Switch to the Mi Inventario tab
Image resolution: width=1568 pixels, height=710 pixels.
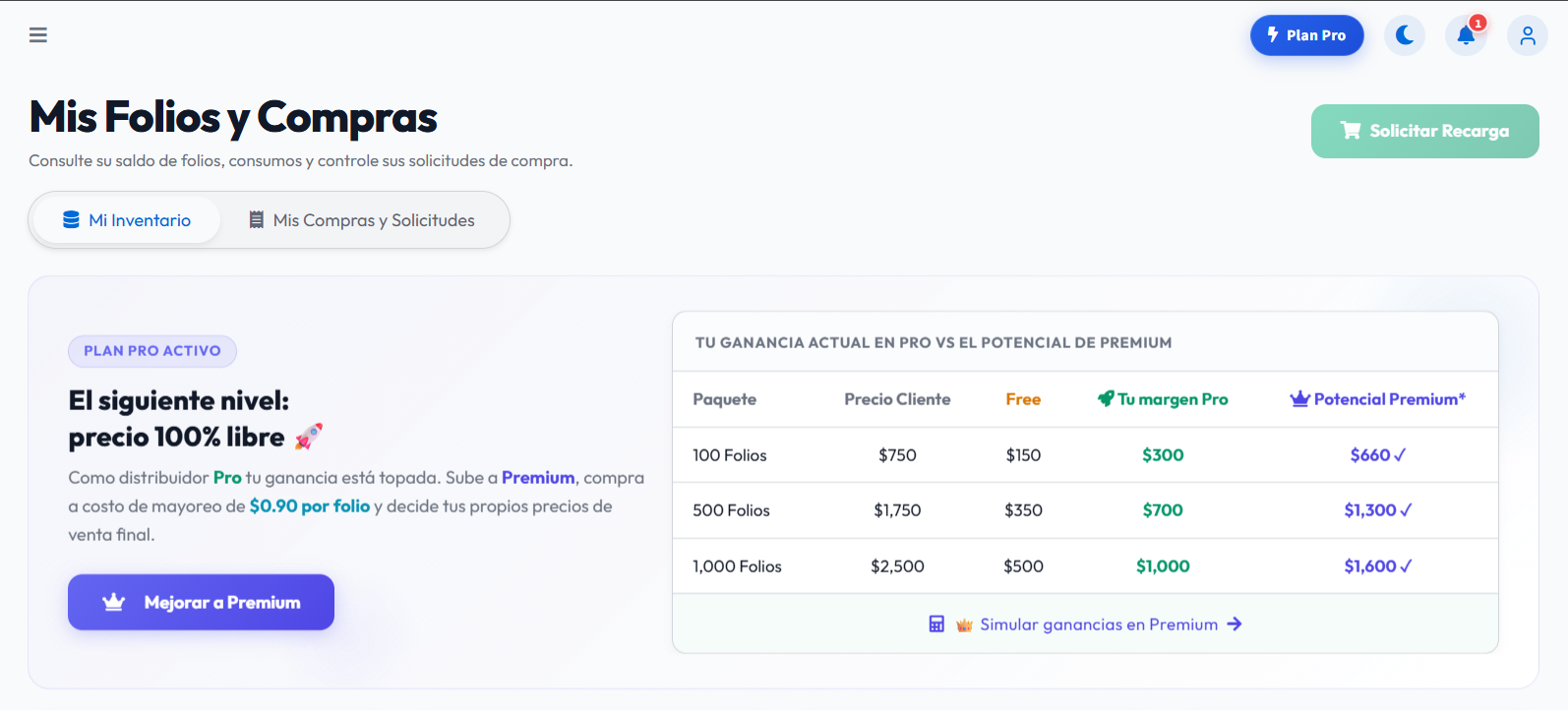(x=127, y=220)
